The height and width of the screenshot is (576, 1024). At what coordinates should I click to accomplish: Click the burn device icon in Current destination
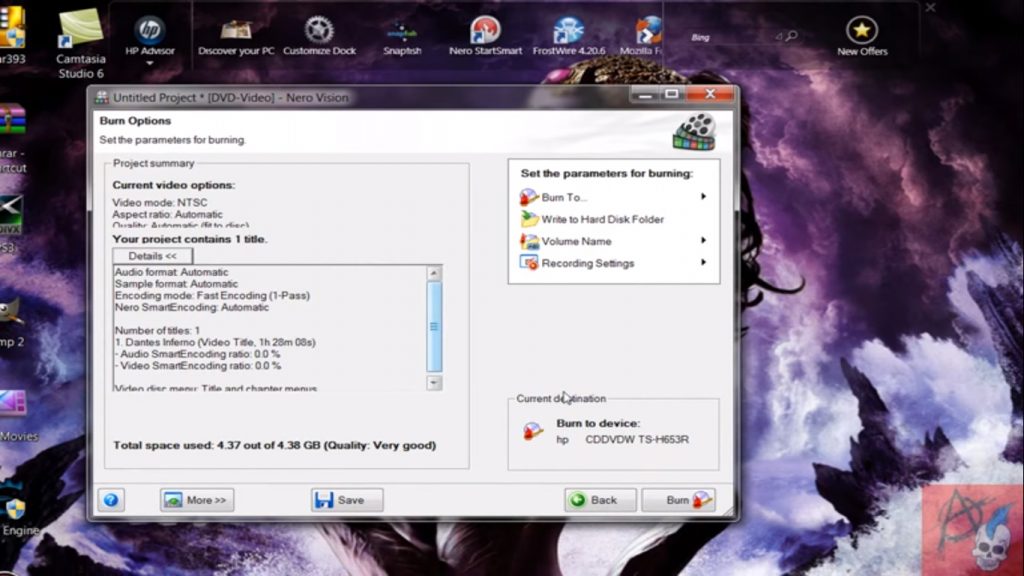click(x=533, y=431)
